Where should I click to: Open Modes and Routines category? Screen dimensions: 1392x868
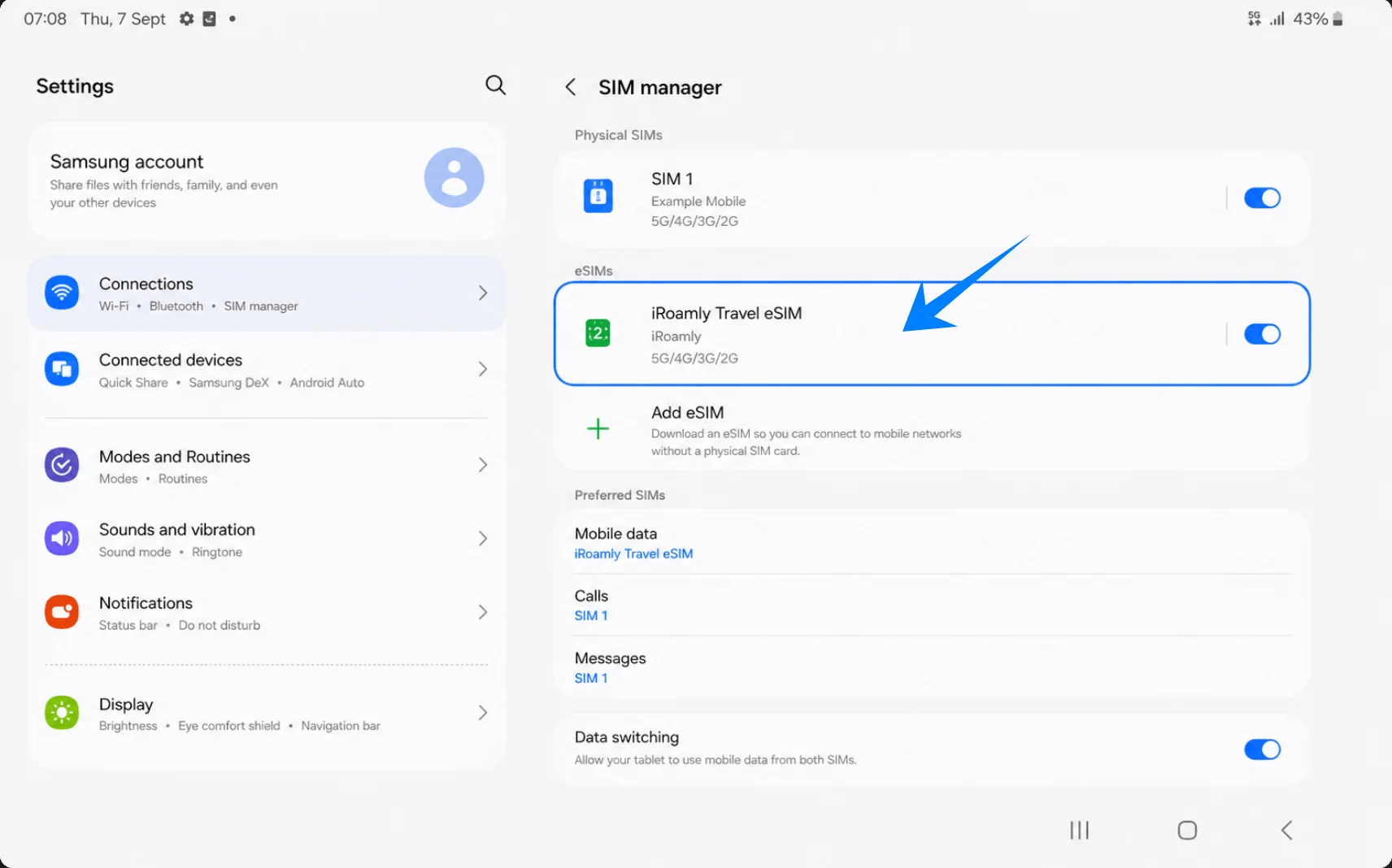coord(267,466)
